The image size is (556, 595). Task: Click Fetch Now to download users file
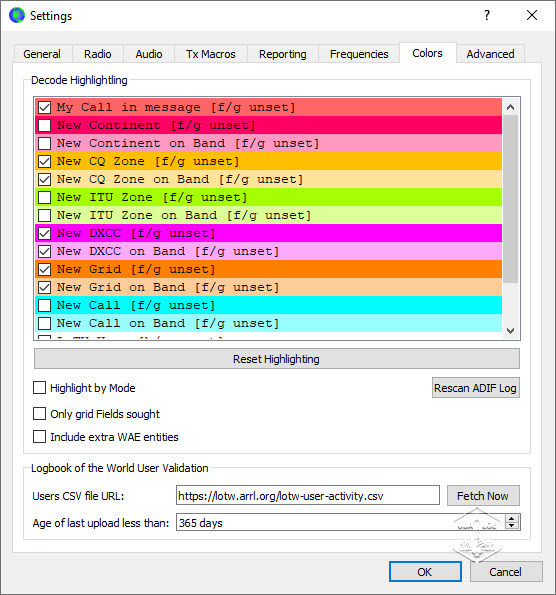pos(483,496)
